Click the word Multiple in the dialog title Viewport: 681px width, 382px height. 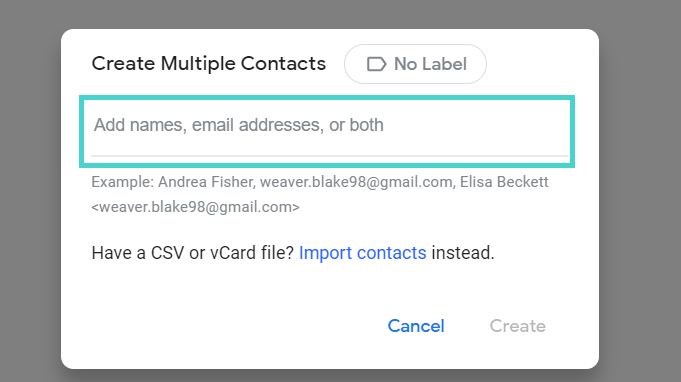click(x=198, y=64)
